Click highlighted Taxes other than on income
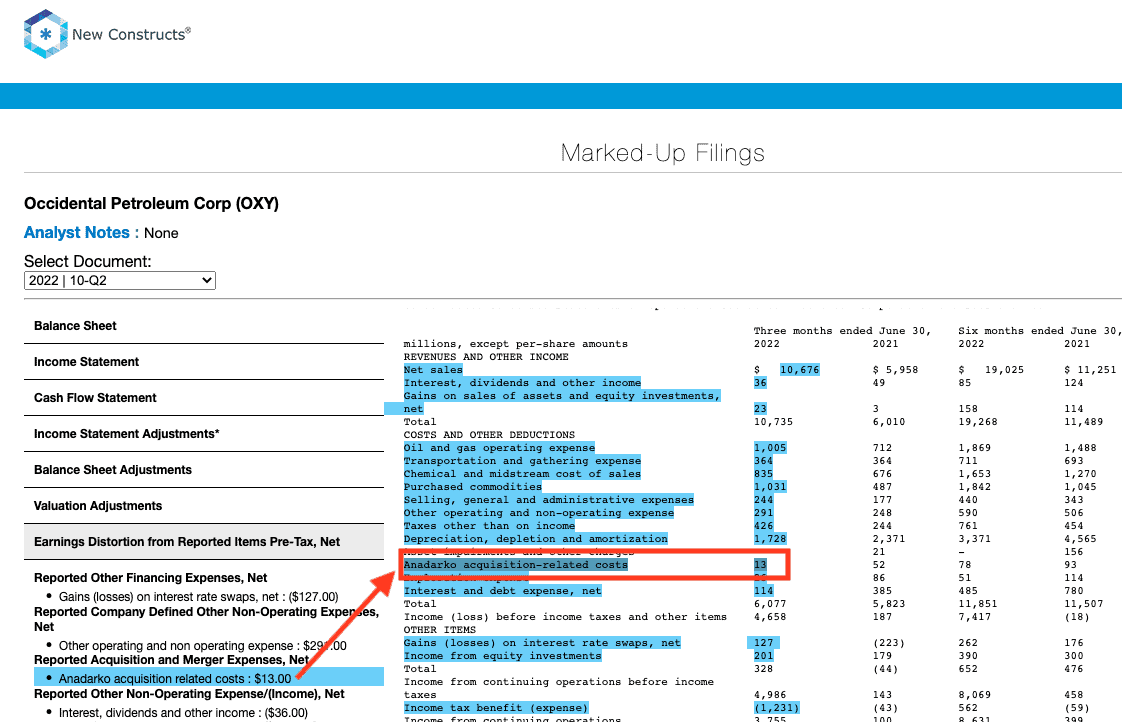 [x=489, y=526]
